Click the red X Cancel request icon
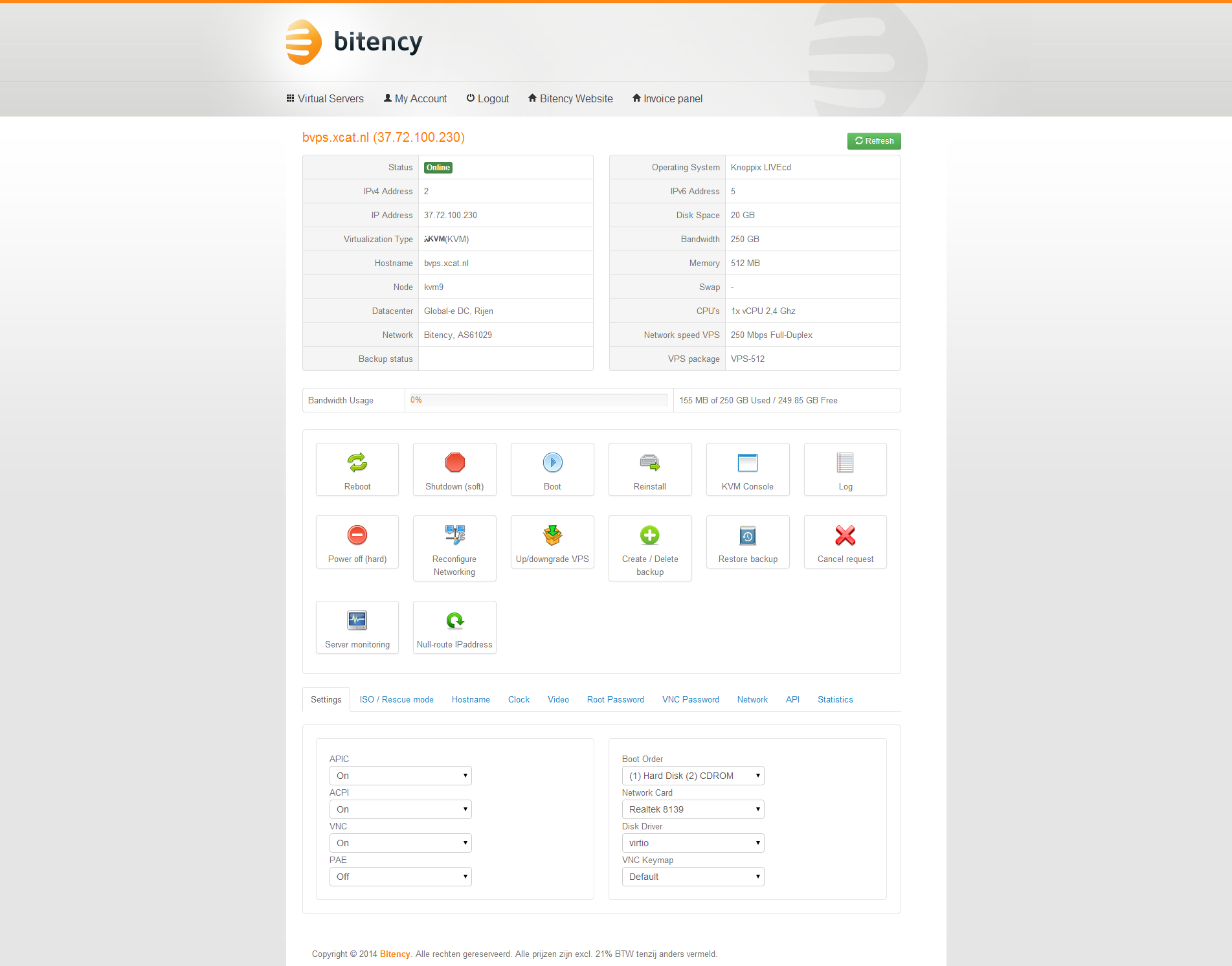 pos(845,535)
